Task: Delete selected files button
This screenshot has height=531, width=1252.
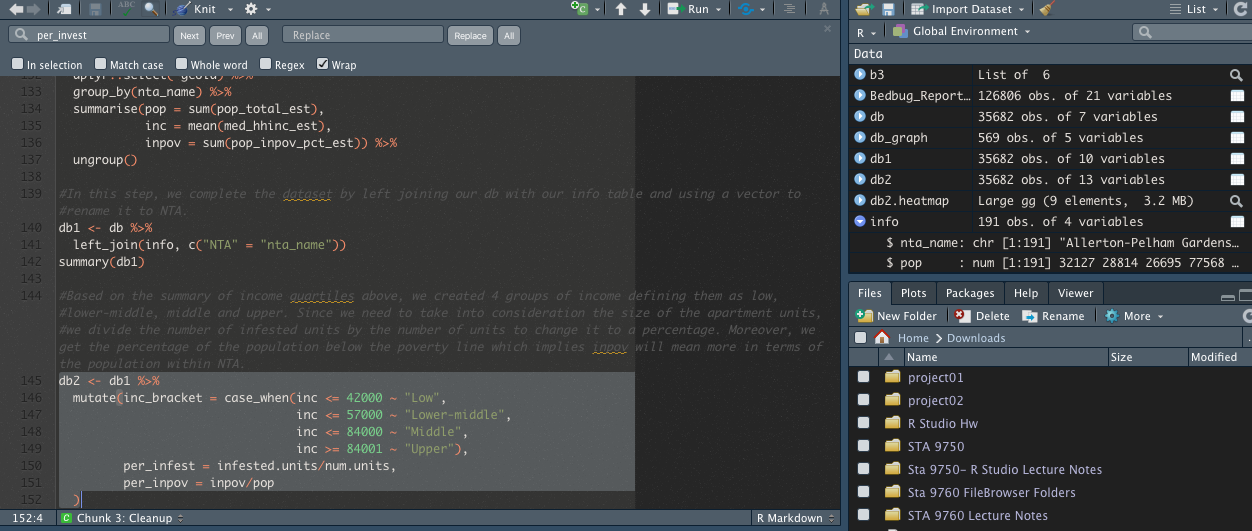Action: 982,316
